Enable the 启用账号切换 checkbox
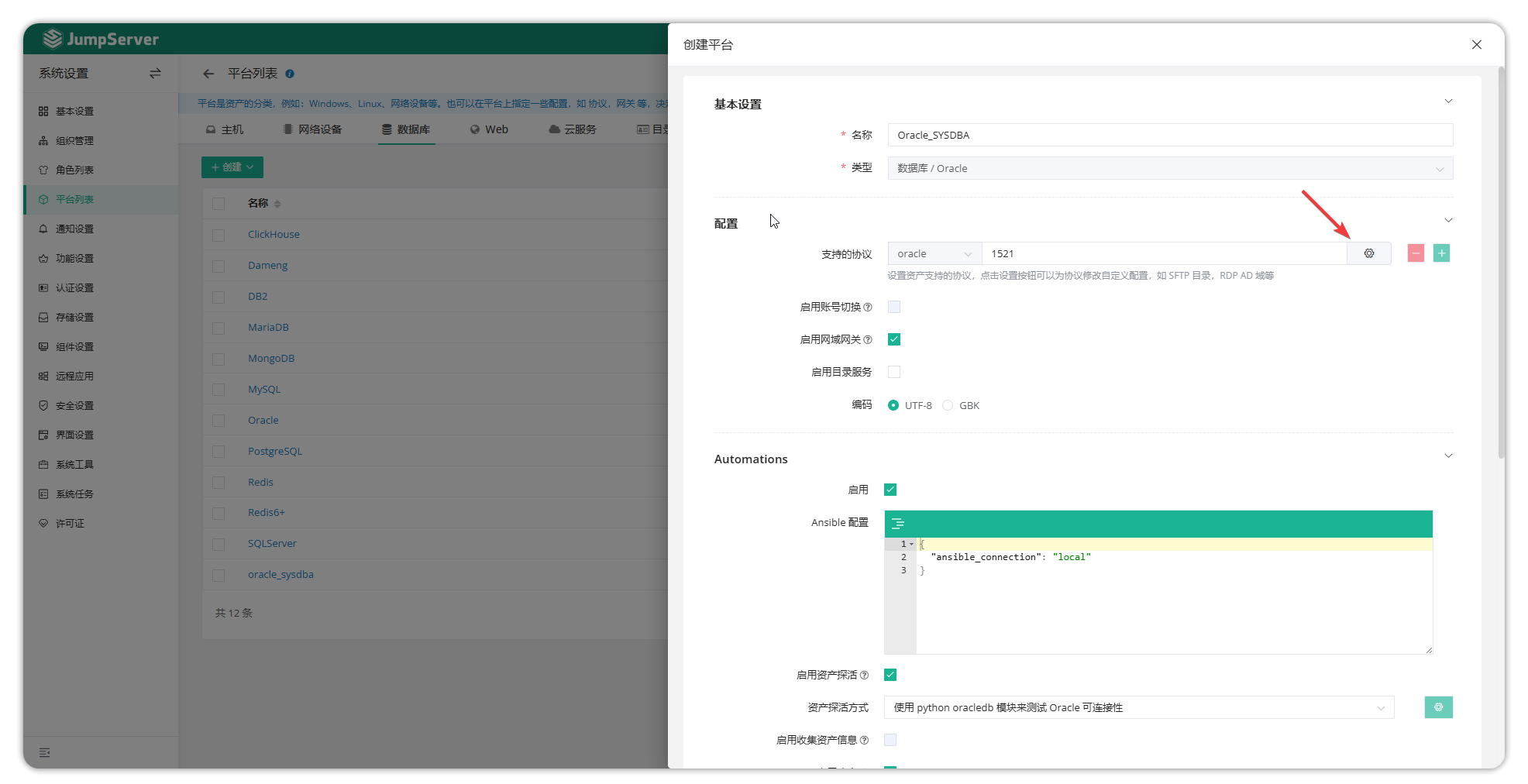 (x=894, y=307)
